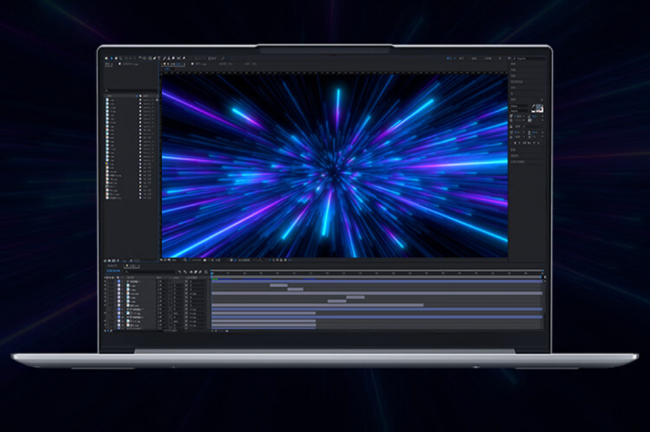Click the current timecode display in timeline
Viewport: 650px width, 432px height.
(x=113, y=271)
